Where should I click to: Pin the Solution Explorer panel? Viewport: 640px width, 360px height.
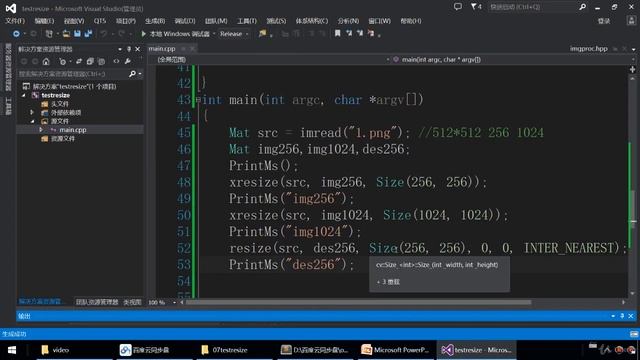click(x=129, y=49)
